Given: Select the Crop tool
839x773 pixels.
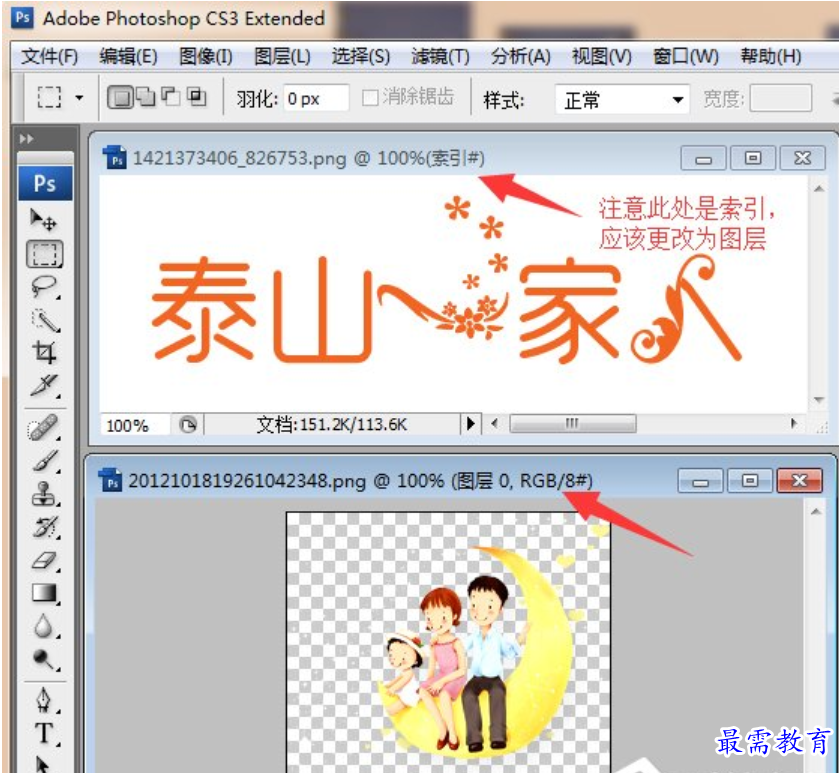Looking at the screenshot, I should click(x=44, y=353).
